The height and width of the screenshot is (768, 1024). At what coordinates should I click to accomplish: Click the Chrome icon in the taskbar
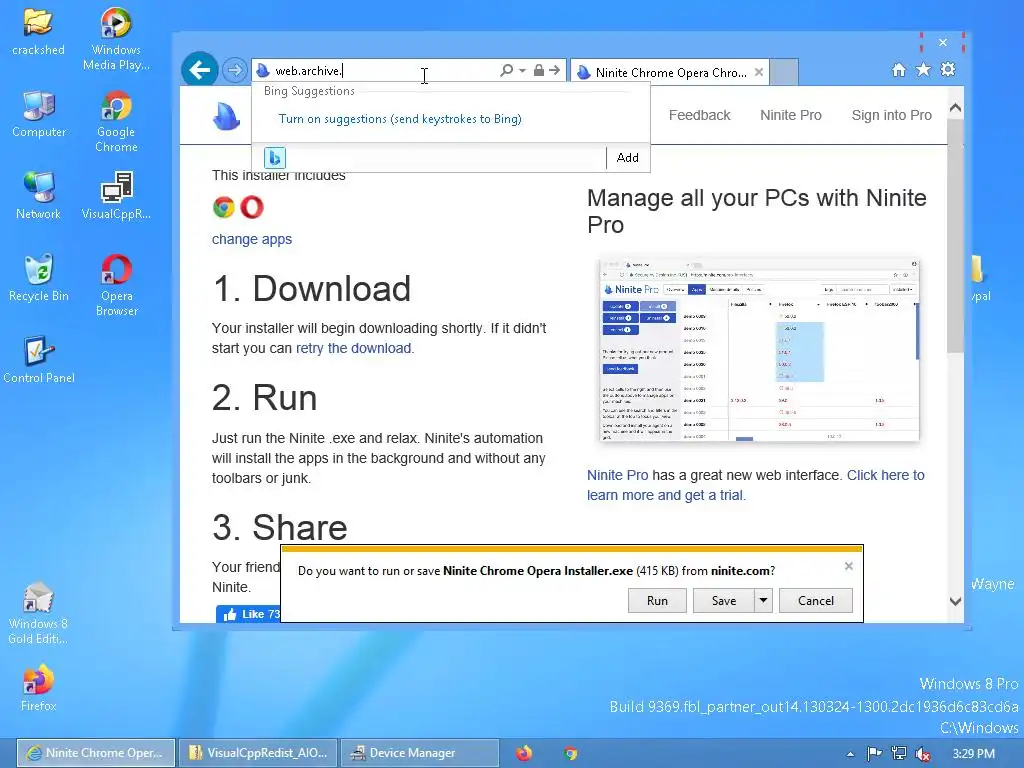571,754
